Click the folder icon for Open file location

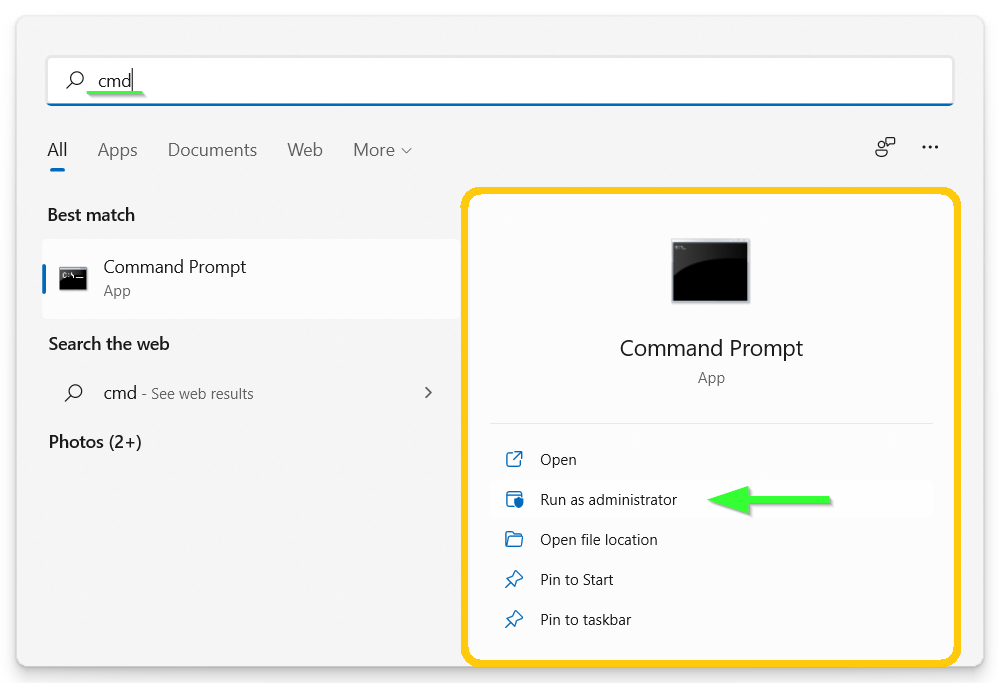(514, 539)
